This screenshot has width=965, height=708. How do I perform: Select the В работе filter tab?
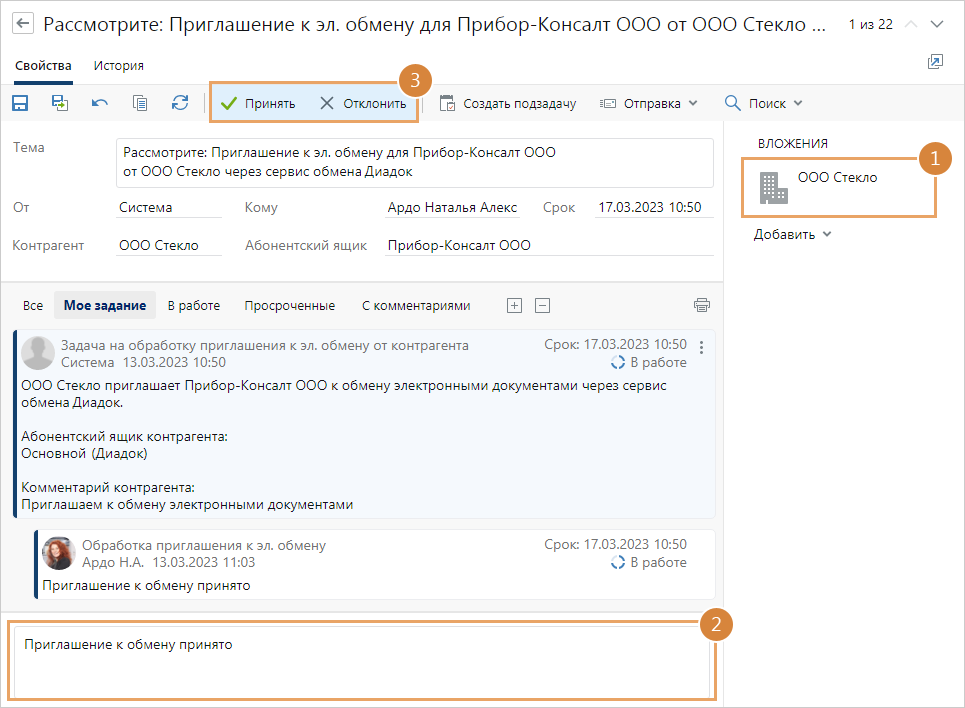(193, 306)
